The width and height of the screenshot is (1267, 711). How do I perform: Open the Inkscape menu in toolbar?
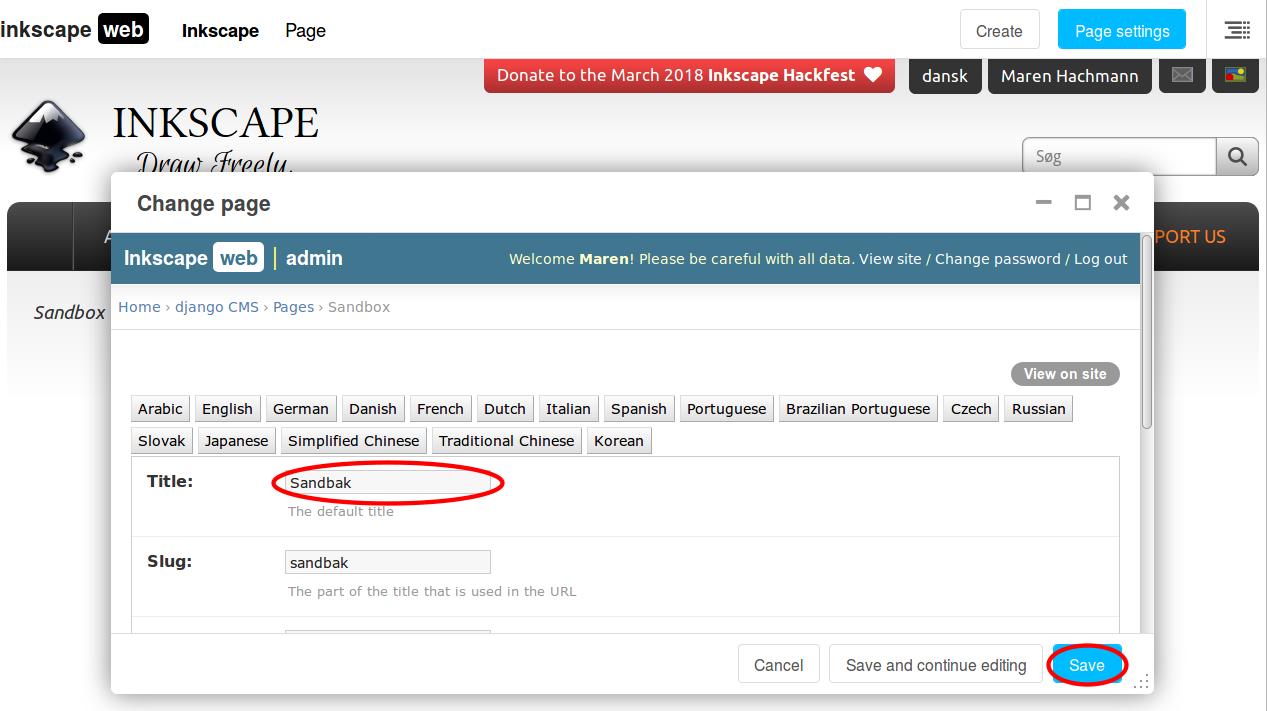coord(220,31)
